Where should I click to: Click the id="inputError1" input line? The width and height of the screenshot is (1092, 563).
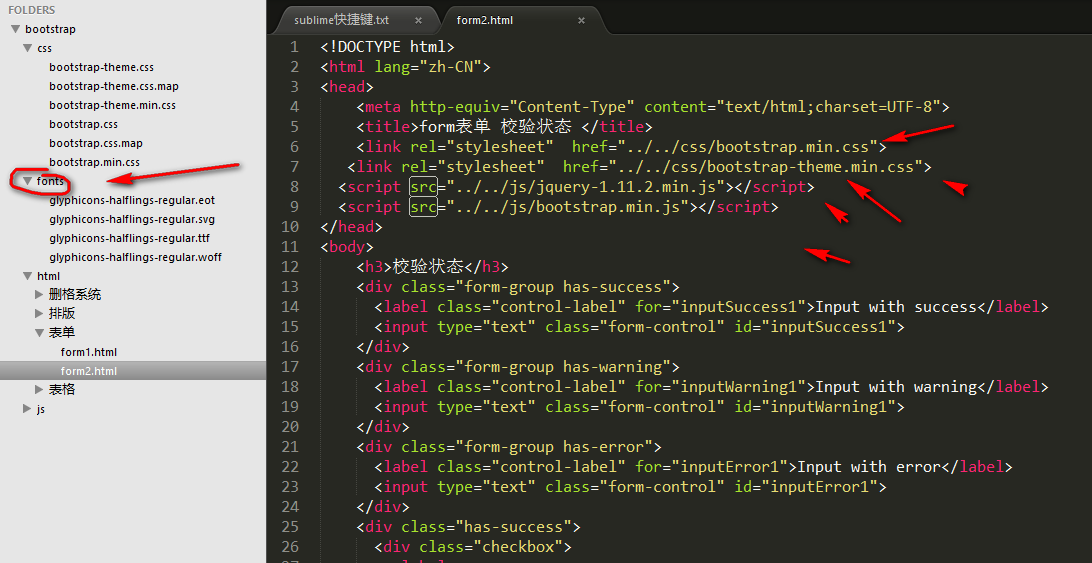(x=630, y=487)
